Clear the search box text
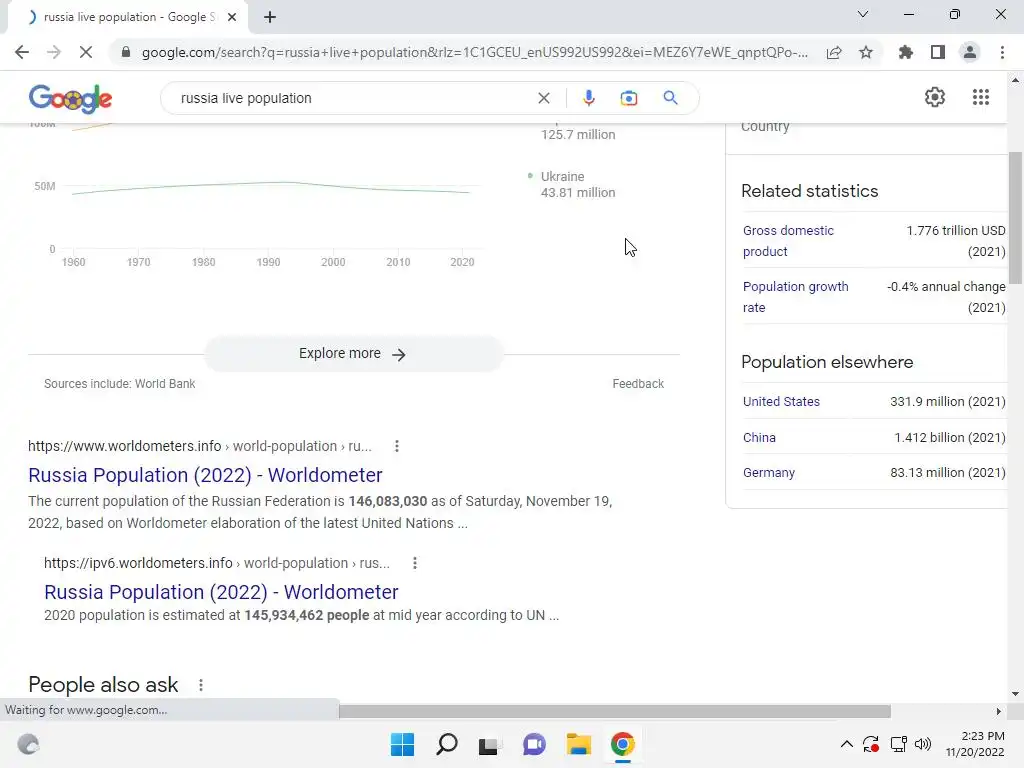 pyautogui.click(x=544, y=98)
